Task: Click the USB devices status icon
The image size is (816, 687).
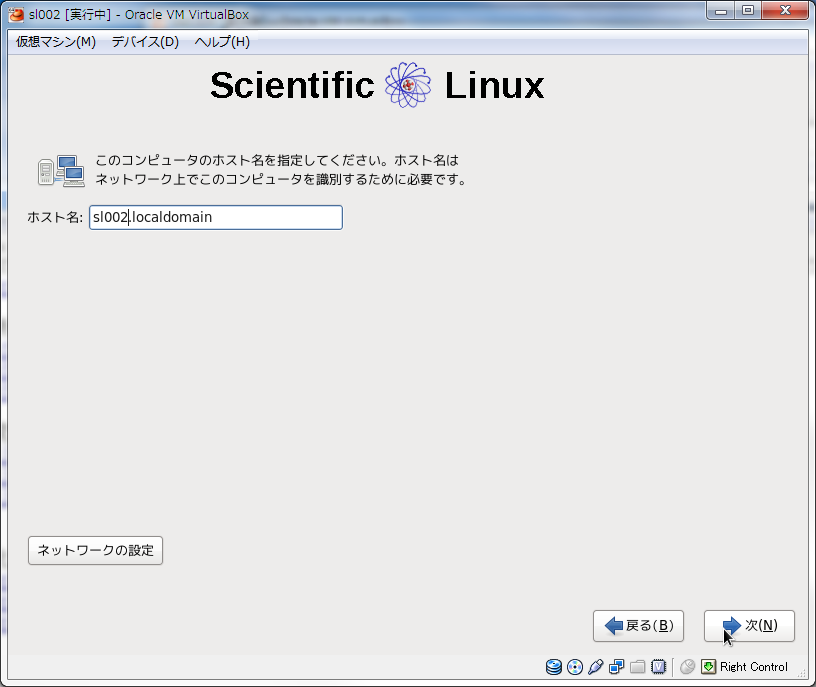Action: pyautogui.click(x=595, y=667)
